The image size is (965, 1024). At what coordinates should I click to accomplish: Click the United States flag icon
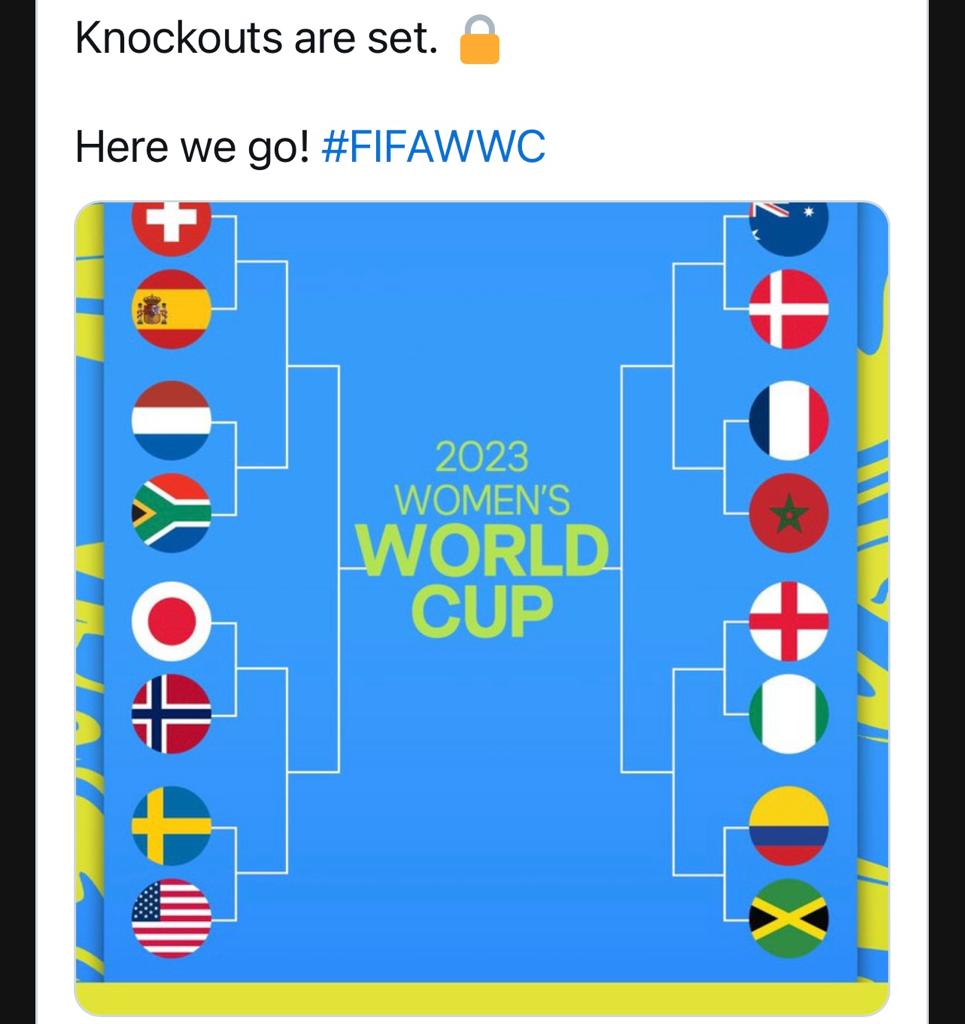click(x=171, y=918)
